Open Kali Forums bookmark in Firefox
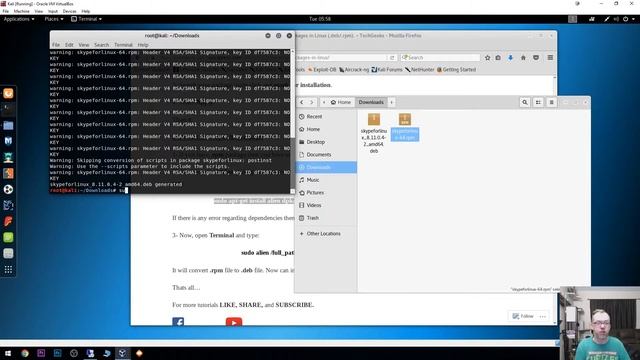The image size is (640, 360). click(x=387, y=70)
